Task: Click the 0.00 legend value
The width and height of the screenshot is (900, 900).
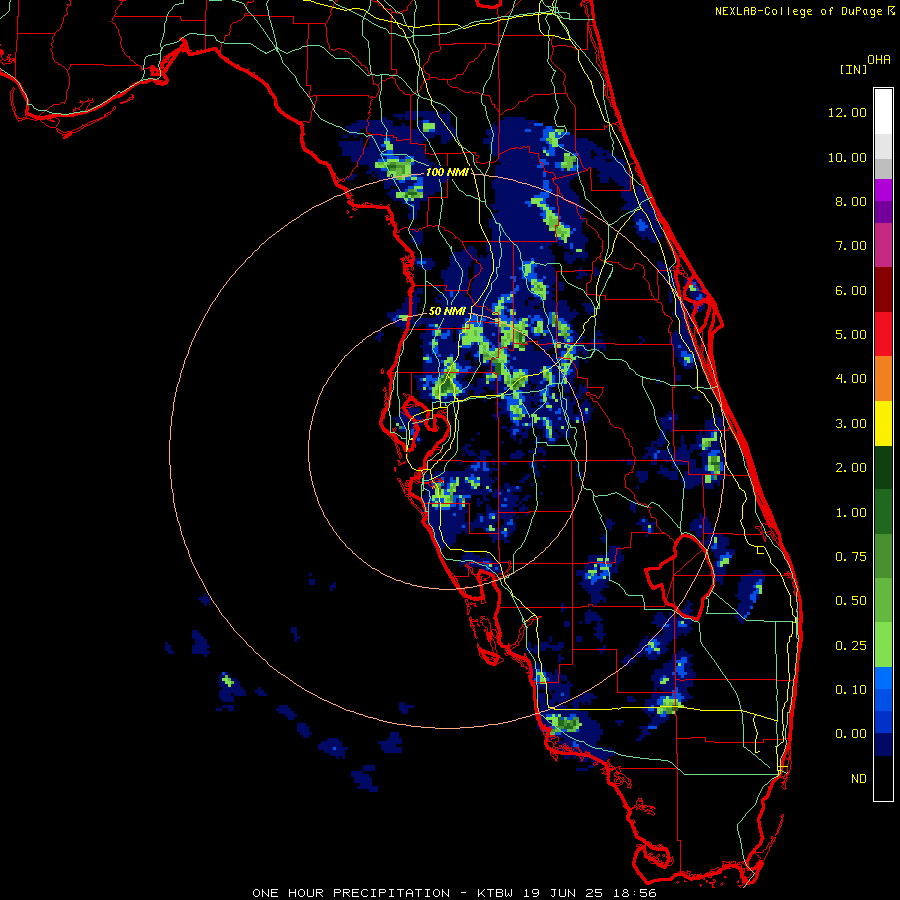Action: [x=851, y=734]
